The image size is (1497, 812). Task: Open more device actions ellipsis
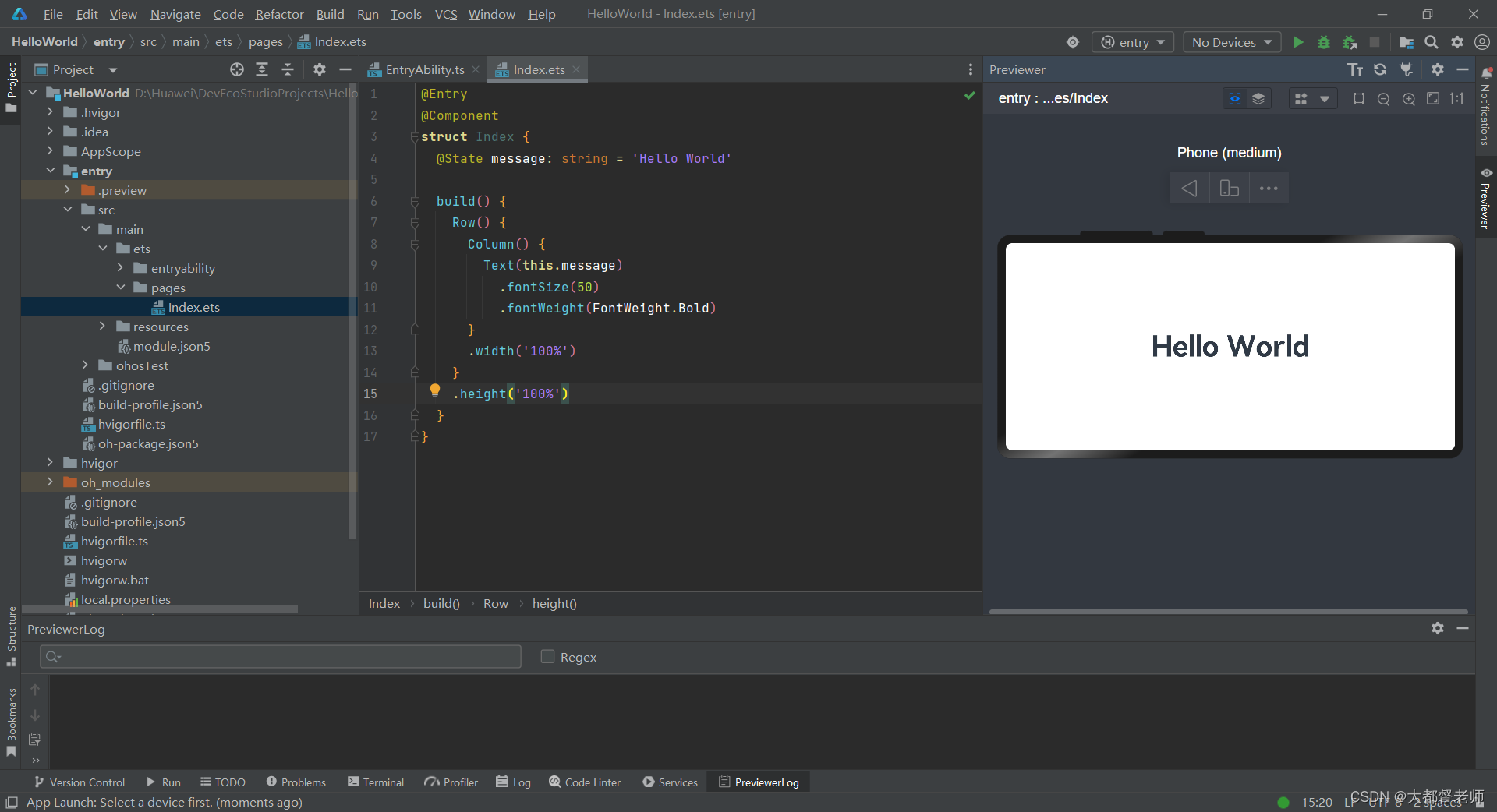(1269, 189)
